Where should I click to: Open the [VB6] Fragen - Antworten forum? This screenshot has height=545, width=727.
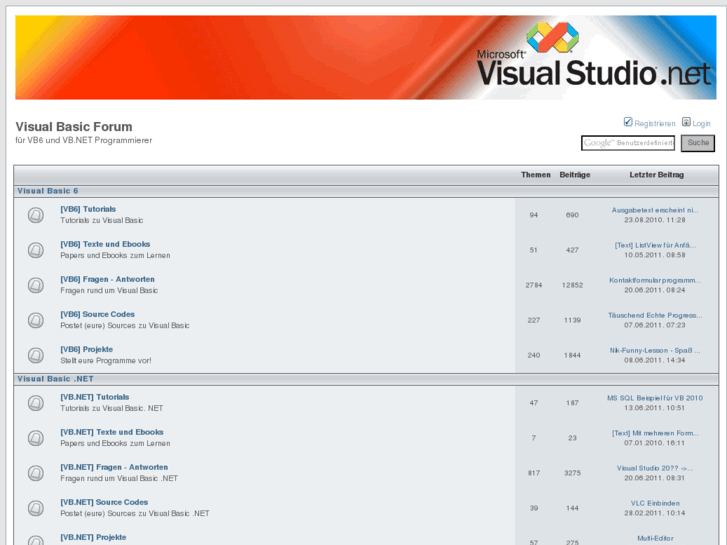[x=107, y=279]
